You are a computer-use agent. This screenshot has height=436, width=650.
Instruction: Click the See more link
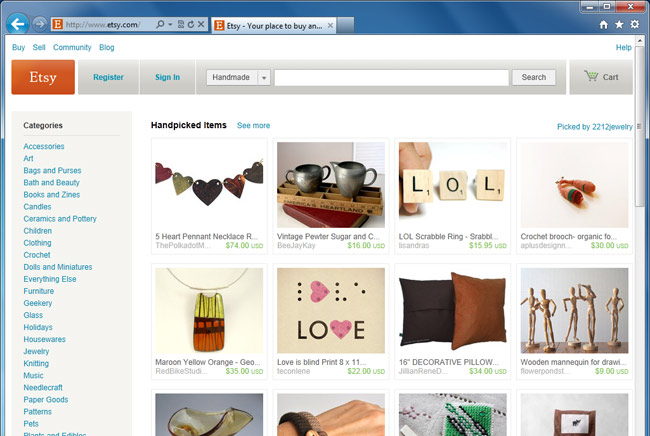[x=253, y=126]
